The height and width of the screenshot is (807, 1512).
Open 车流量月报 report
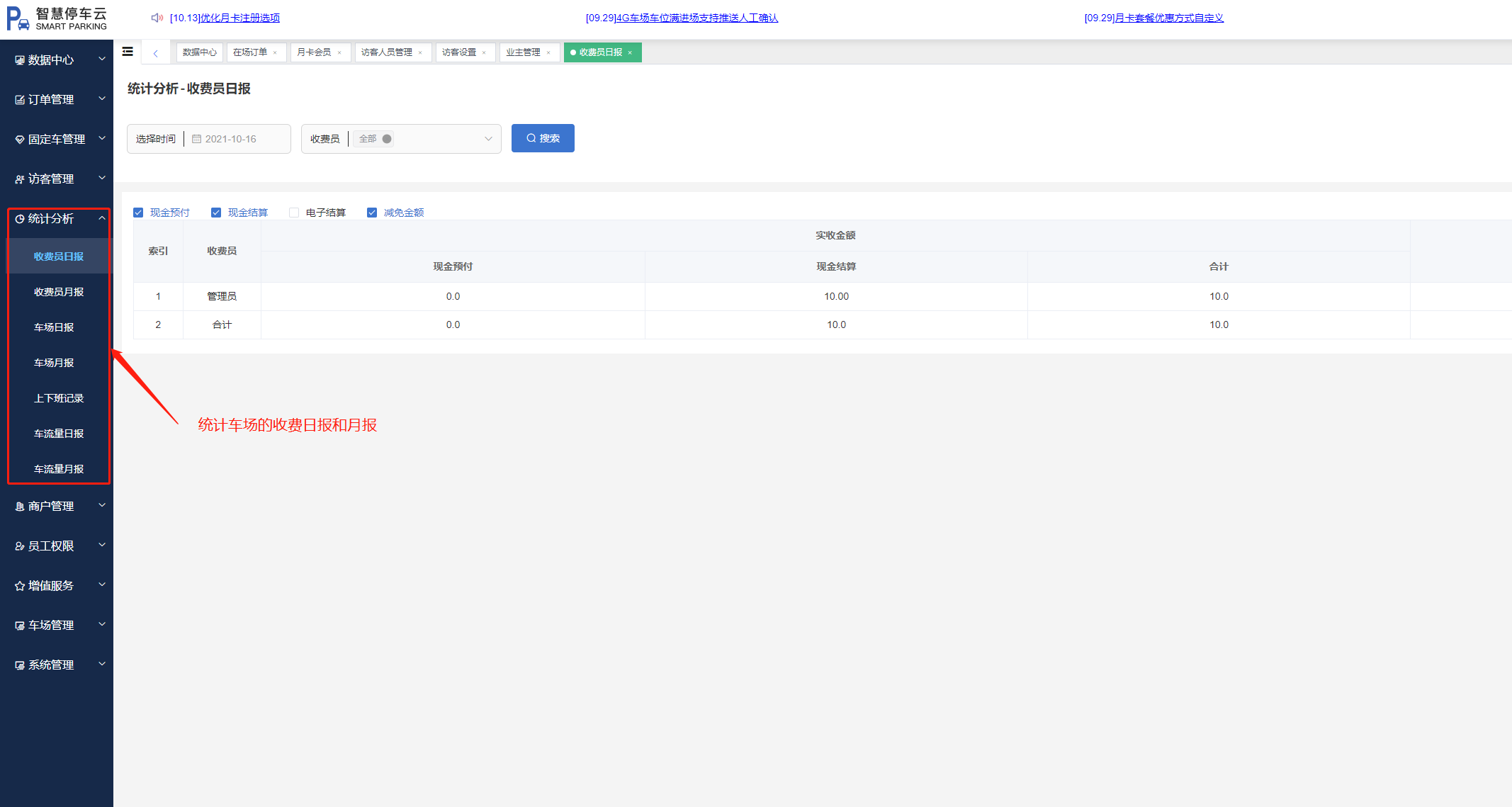point(59,469)
